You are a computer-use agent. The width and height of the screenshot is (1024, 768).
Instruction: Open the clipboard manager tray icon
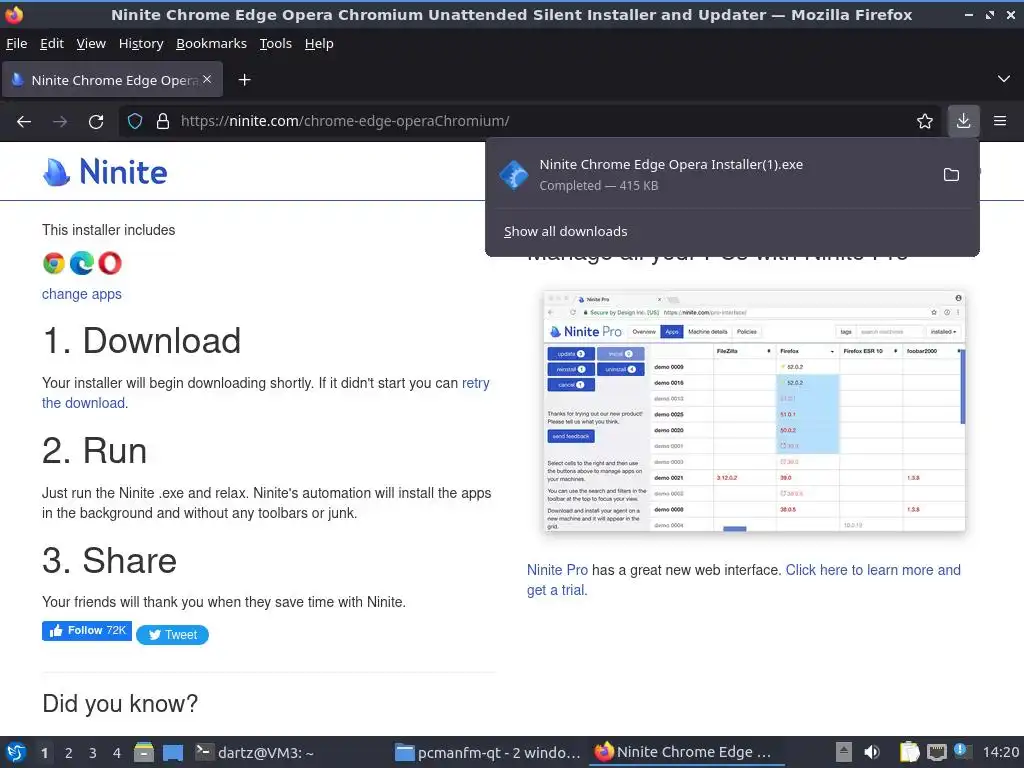pos(909,752)
